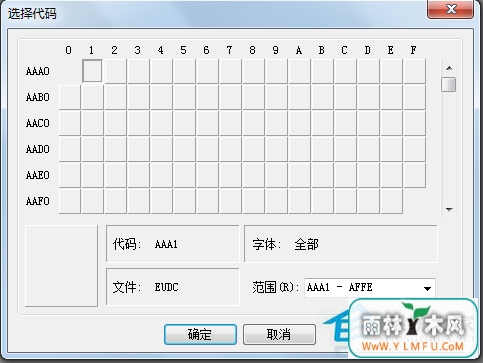Select cell in row AAE0 column F
Screen dimensions: 483x363
pyautogui.click(x=414, y=175)
